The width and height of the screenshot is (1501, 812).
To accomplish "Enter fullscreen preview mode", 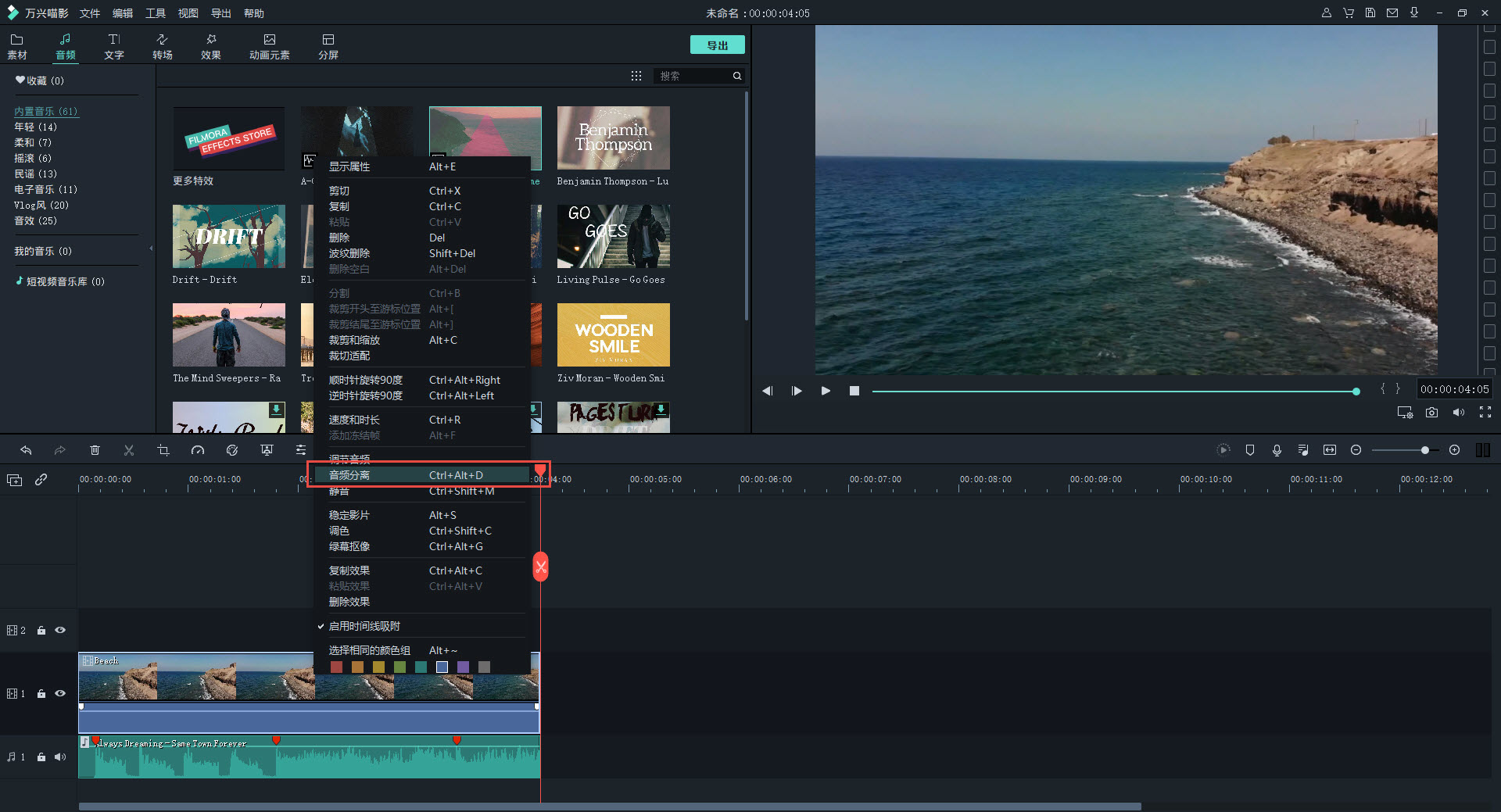I will (1485, 413).
